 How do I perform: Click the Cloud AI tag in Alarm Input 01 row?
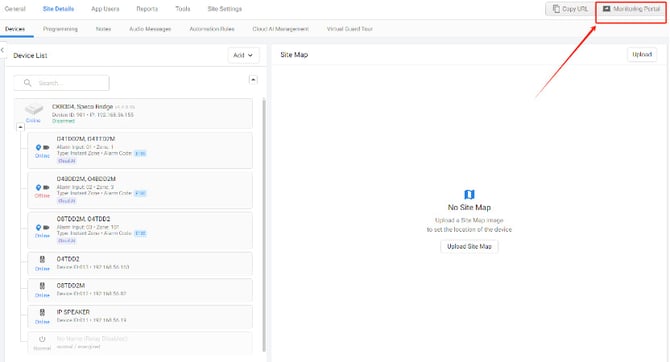[x=67, y=161]
